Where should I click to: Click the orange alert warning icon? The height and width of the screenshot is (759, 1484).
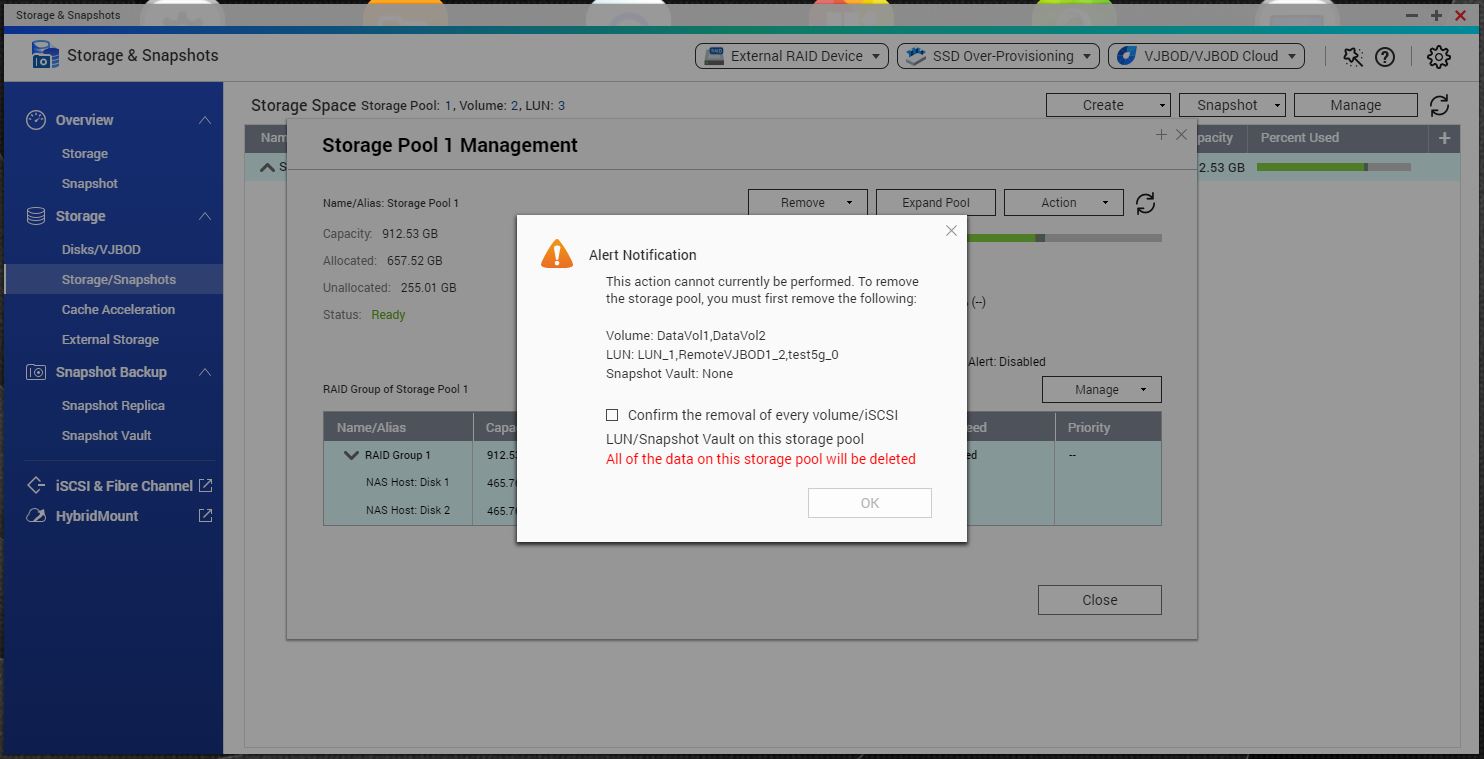pos(557,254)
